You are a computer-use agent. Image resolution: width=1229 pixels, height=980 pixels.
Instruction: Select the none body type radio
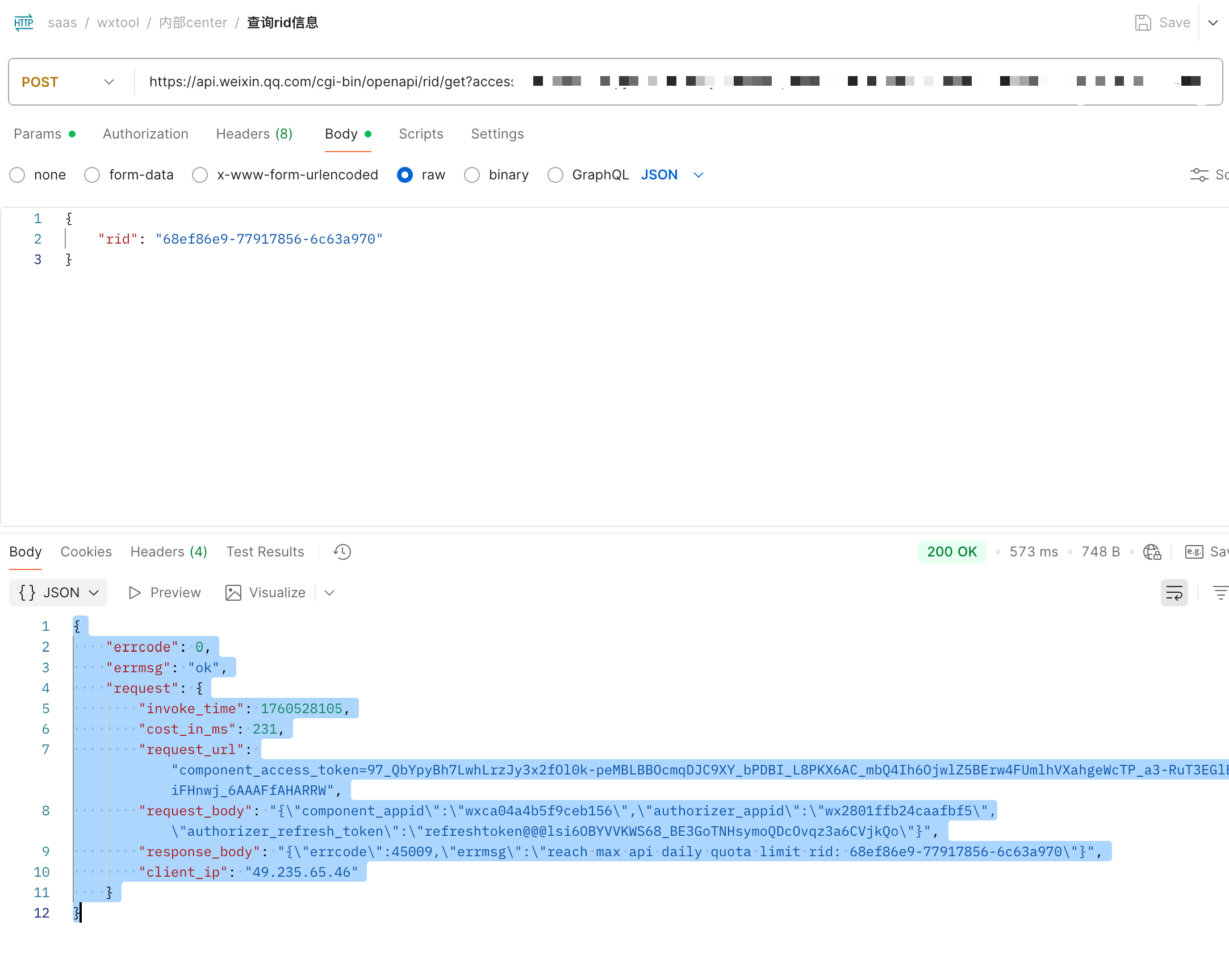pyautogui.click(x=18, y=175)
